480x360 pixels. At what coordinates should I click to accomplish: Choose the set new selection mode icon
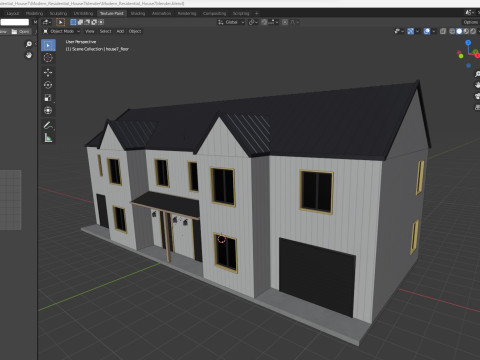(x=73, y=22)
